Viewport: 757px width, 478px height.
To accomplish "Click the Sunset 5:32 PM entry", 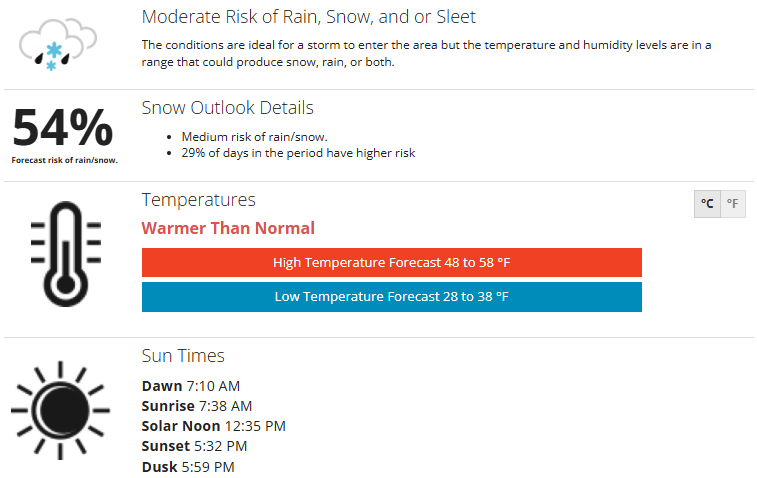I will [195, 446].
